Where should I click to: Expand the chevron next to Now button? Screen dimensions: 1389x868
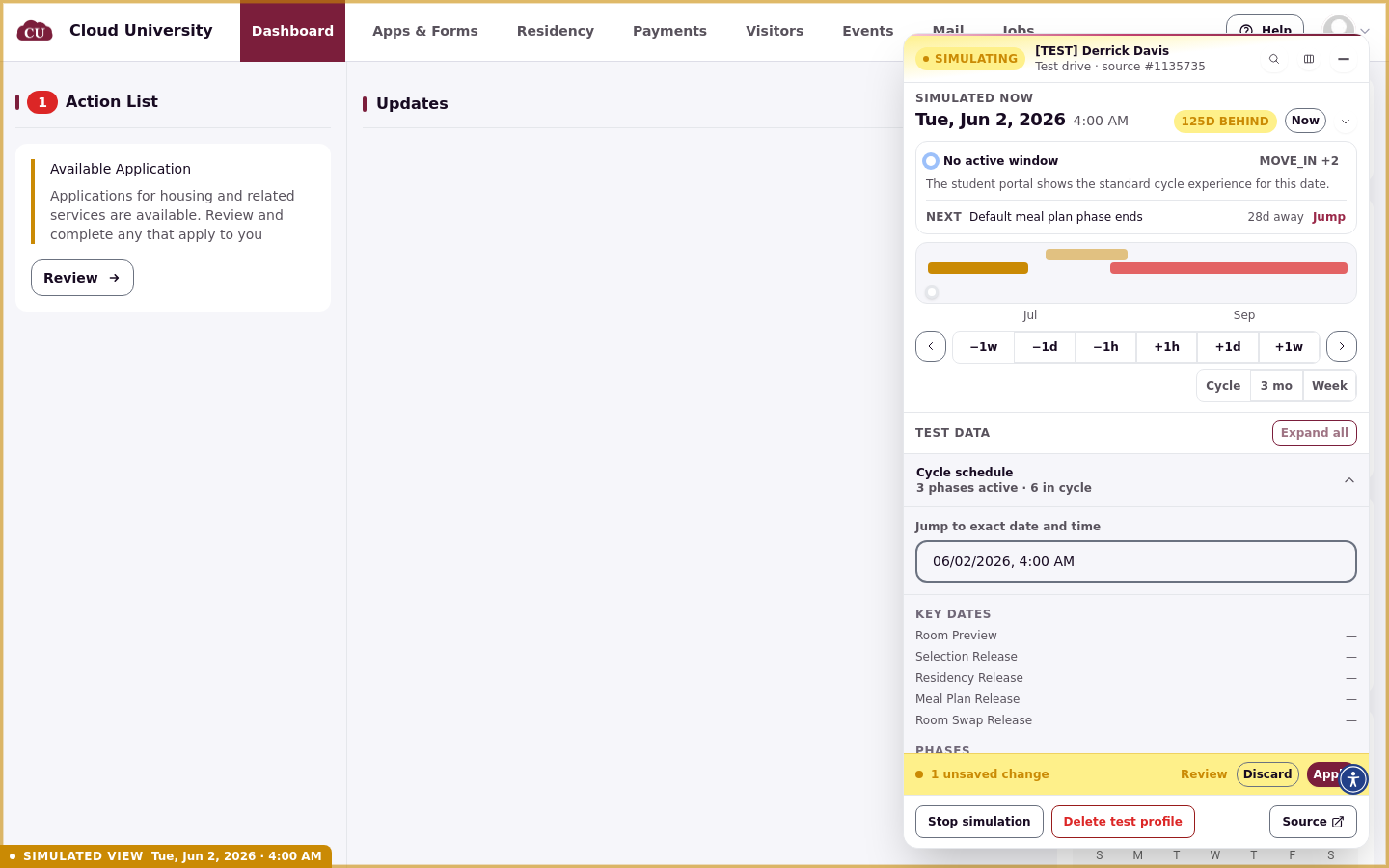(x=1346, y=122)
